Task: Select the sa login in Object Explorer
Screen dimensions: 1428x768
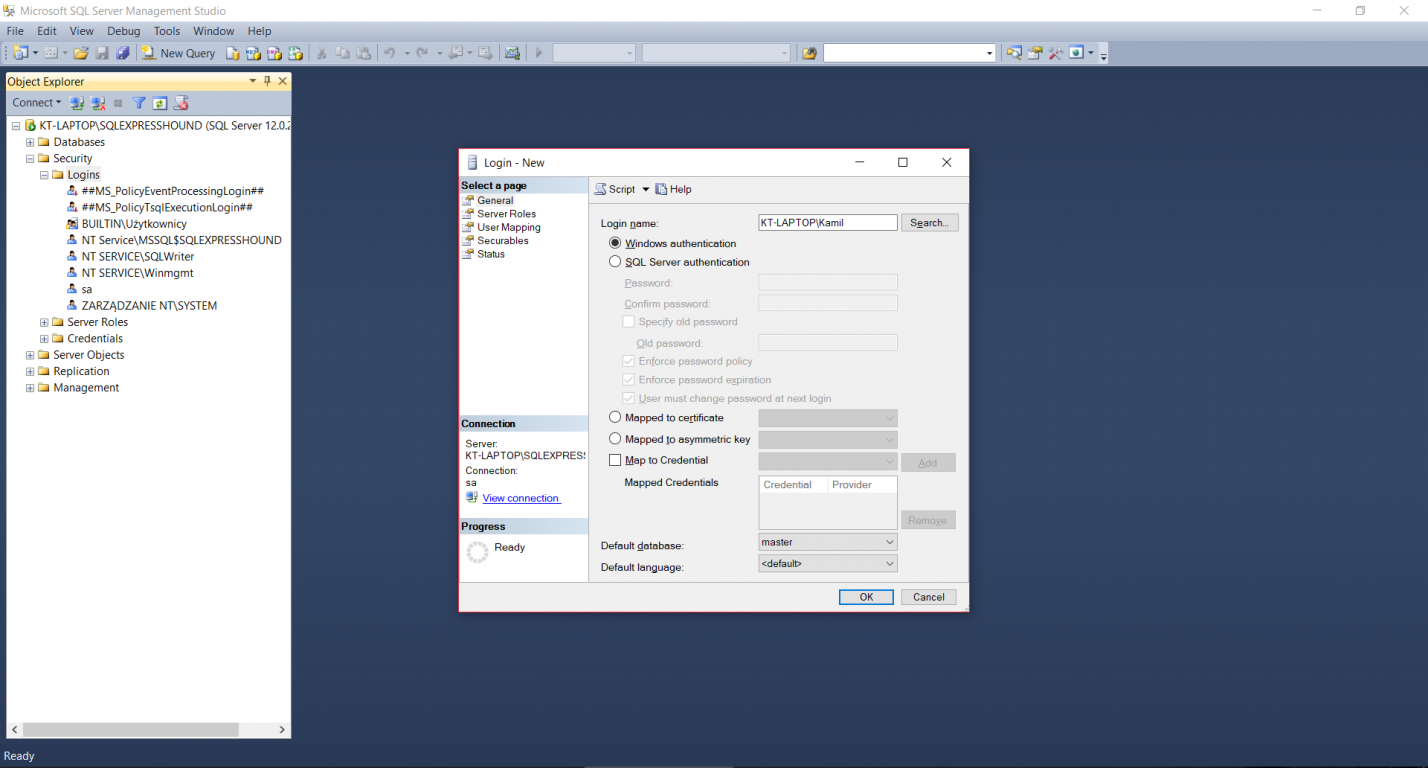Action: click(87, 289)
